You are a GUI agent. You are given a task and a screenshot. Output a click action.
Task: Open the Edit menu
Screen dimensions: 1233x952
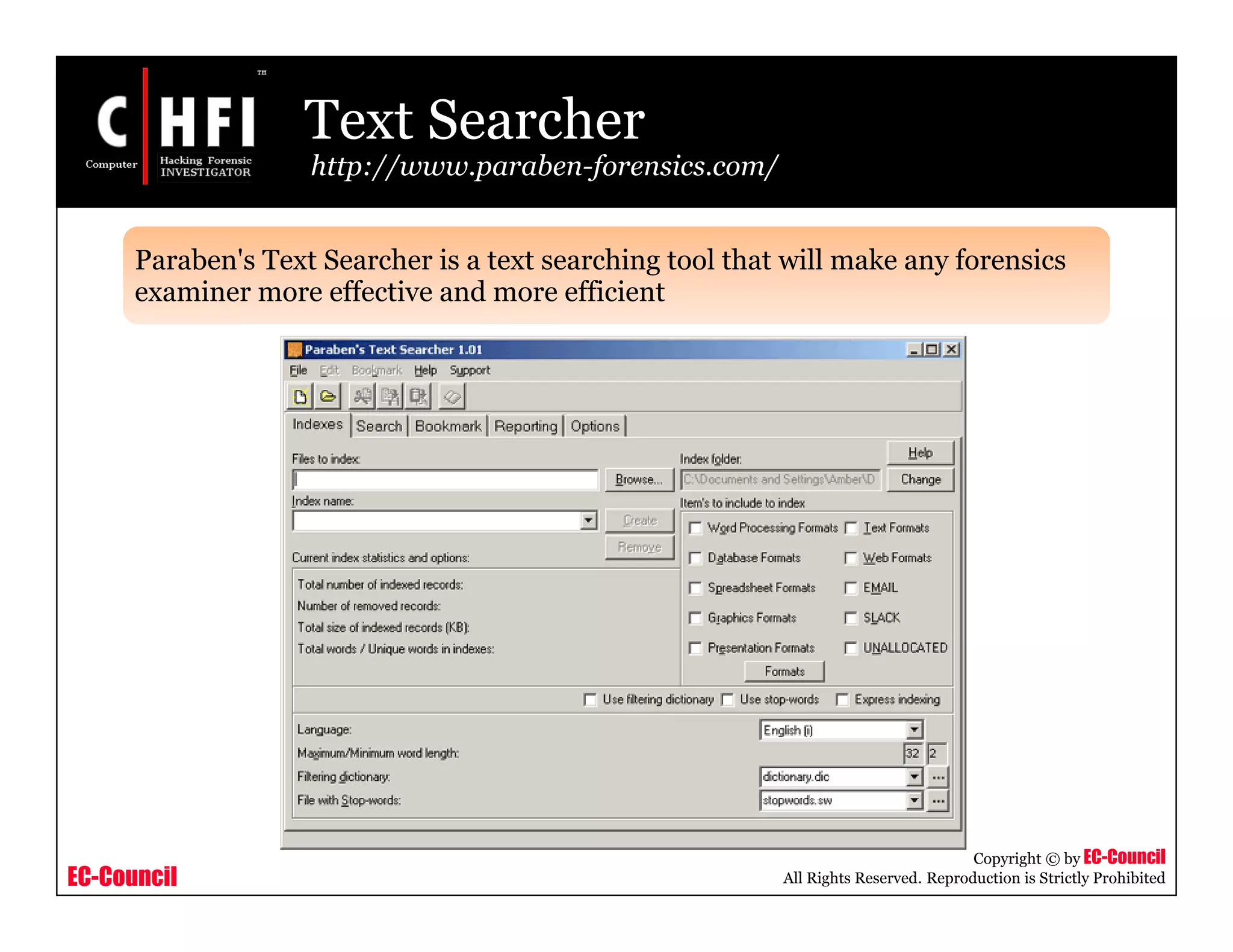(329, 370)
